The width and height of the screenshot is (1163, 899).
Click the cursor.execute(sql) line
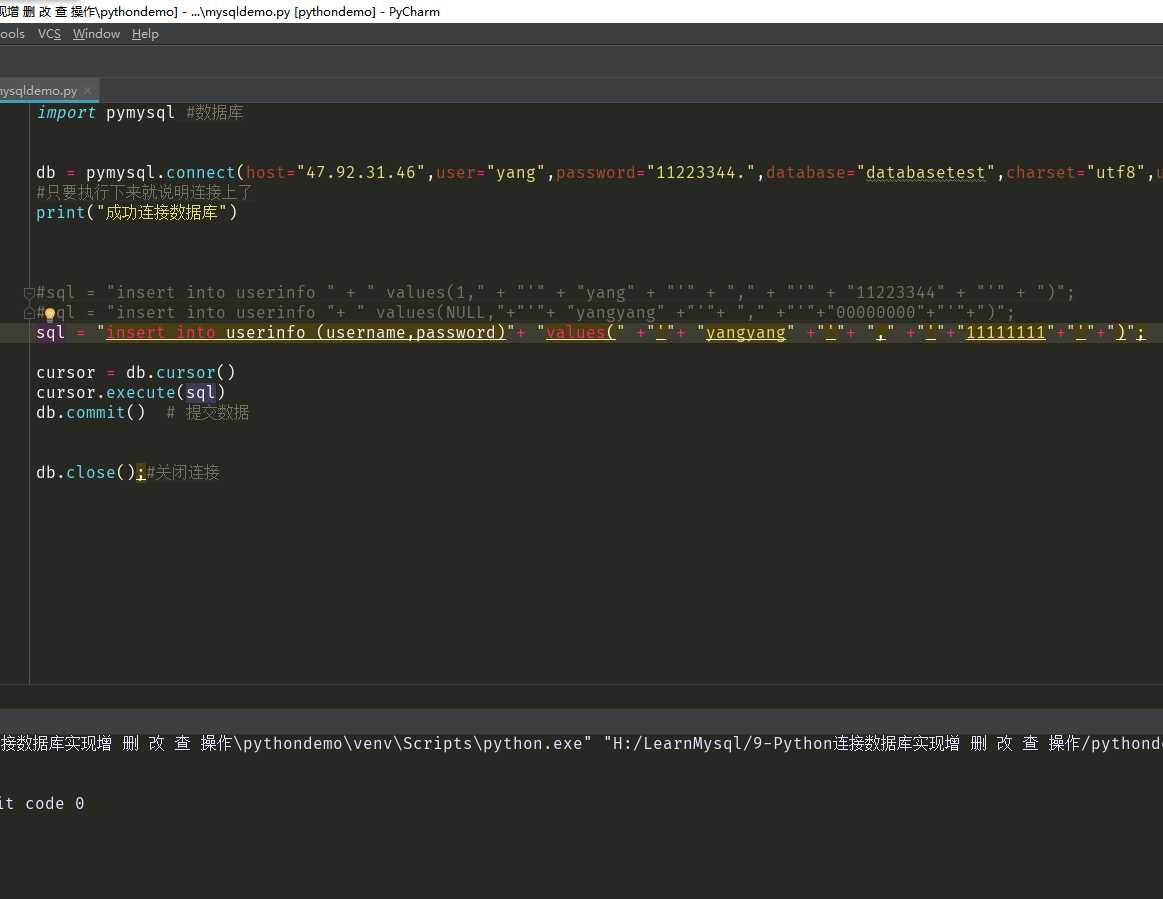[x=131, y=393]
